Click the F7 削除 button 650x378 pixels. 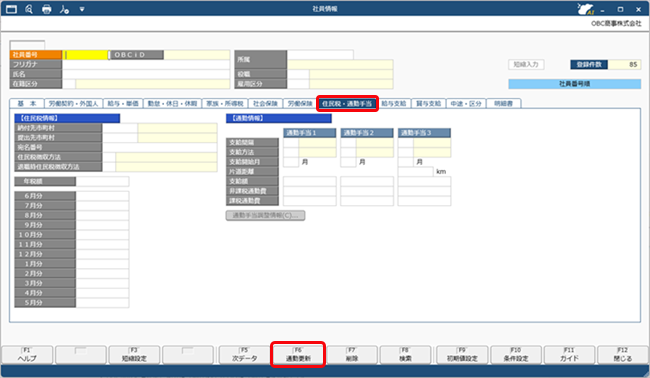click(352, 355)
